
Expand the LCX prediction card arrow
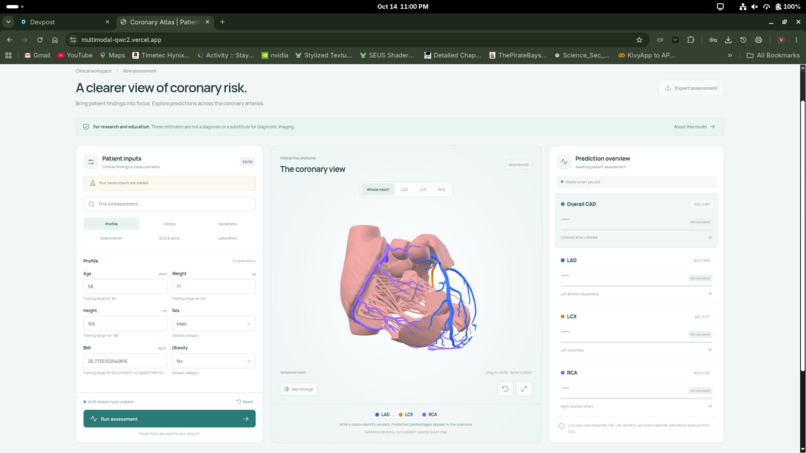coord(709,350)
